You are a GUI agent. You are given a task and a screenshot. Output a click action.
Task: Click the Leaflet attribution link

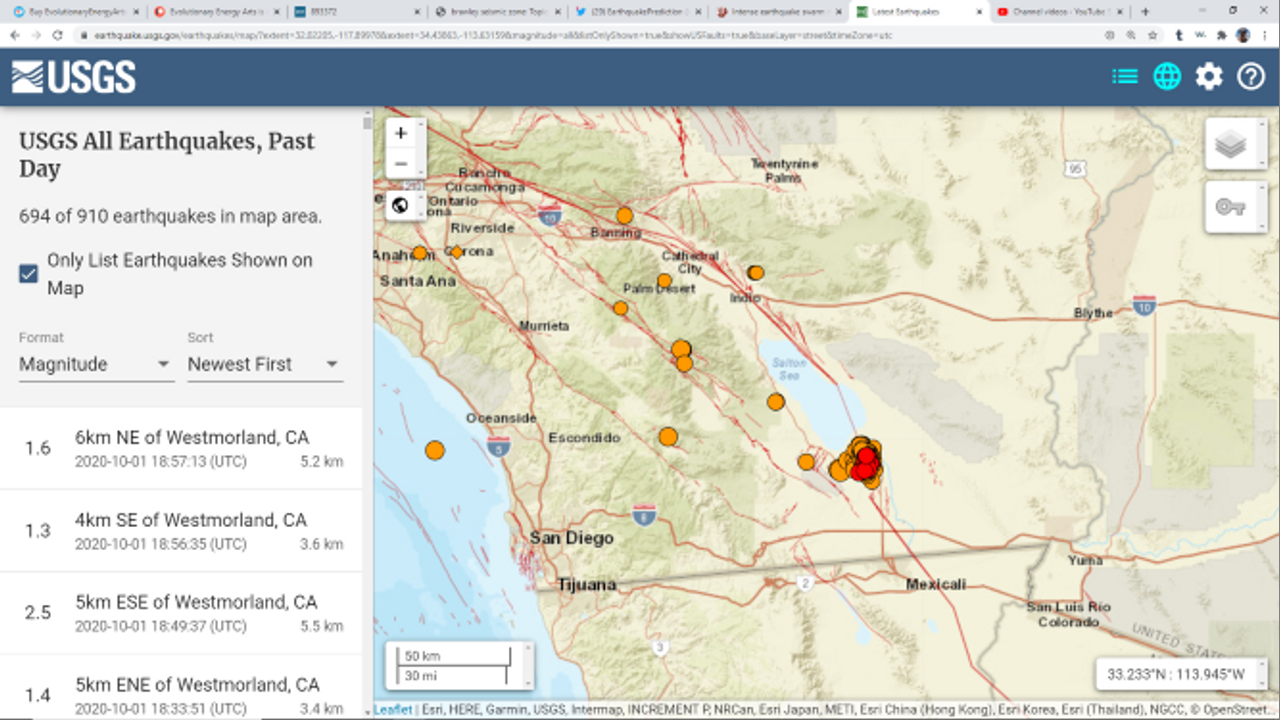click(392, 710)
